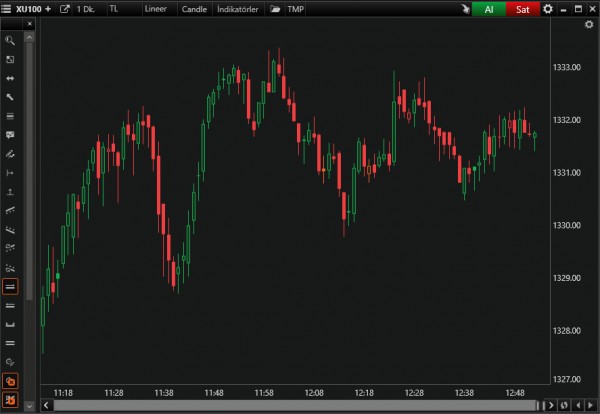
Task: Click the 1327.00 price axis label
Action: pos(567,379)
